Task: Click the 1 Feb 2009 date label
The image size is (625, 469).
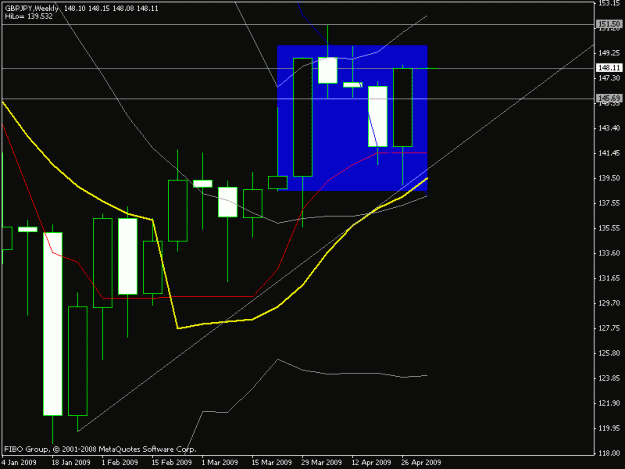Action: [120, 463]
